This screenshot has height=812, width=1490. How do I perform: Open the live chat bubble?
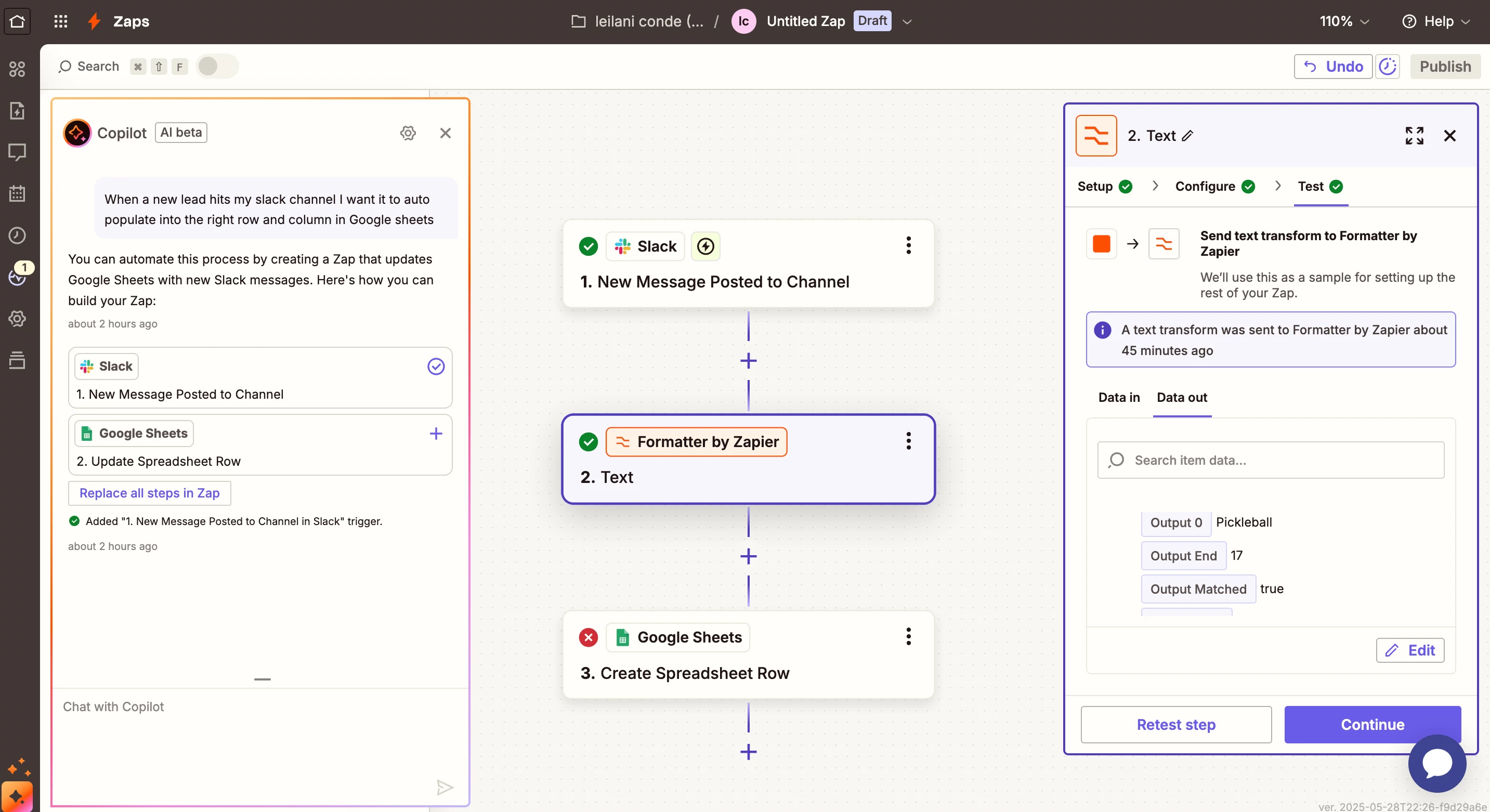[1437, 764]
